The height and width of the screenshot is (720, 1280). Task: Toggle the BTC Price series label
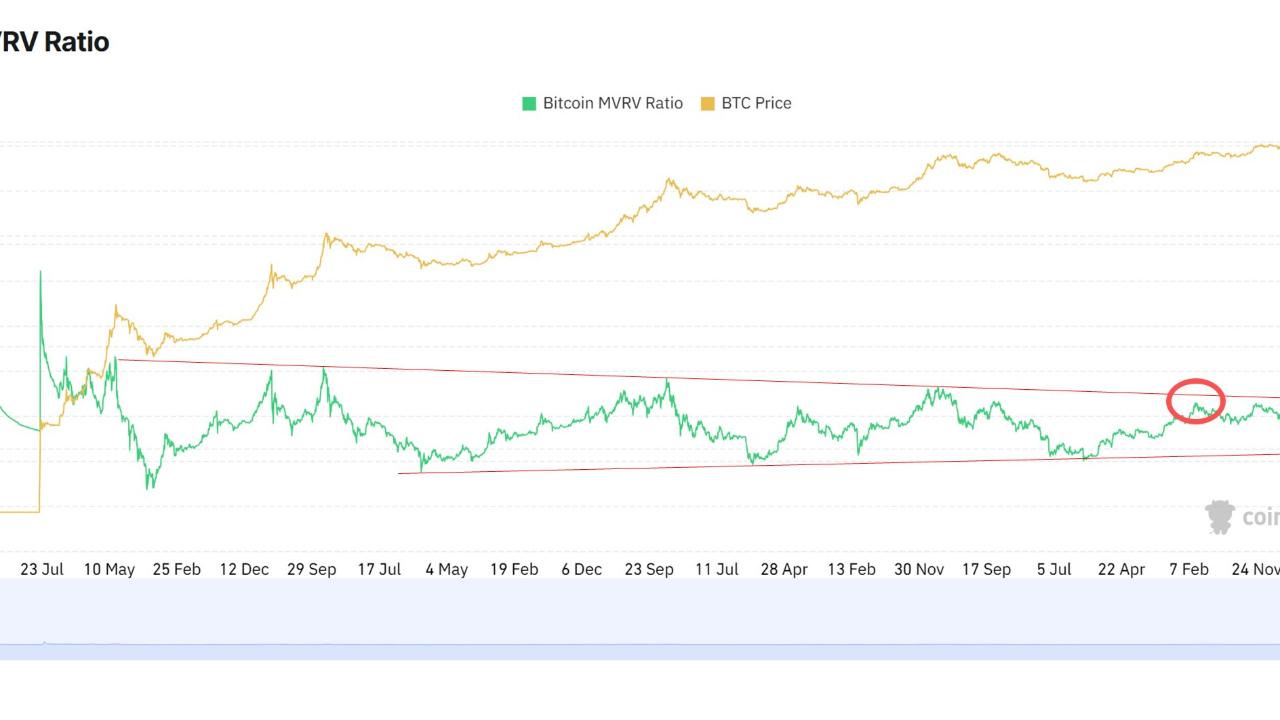pyautogui.click(x=756, y=103)
